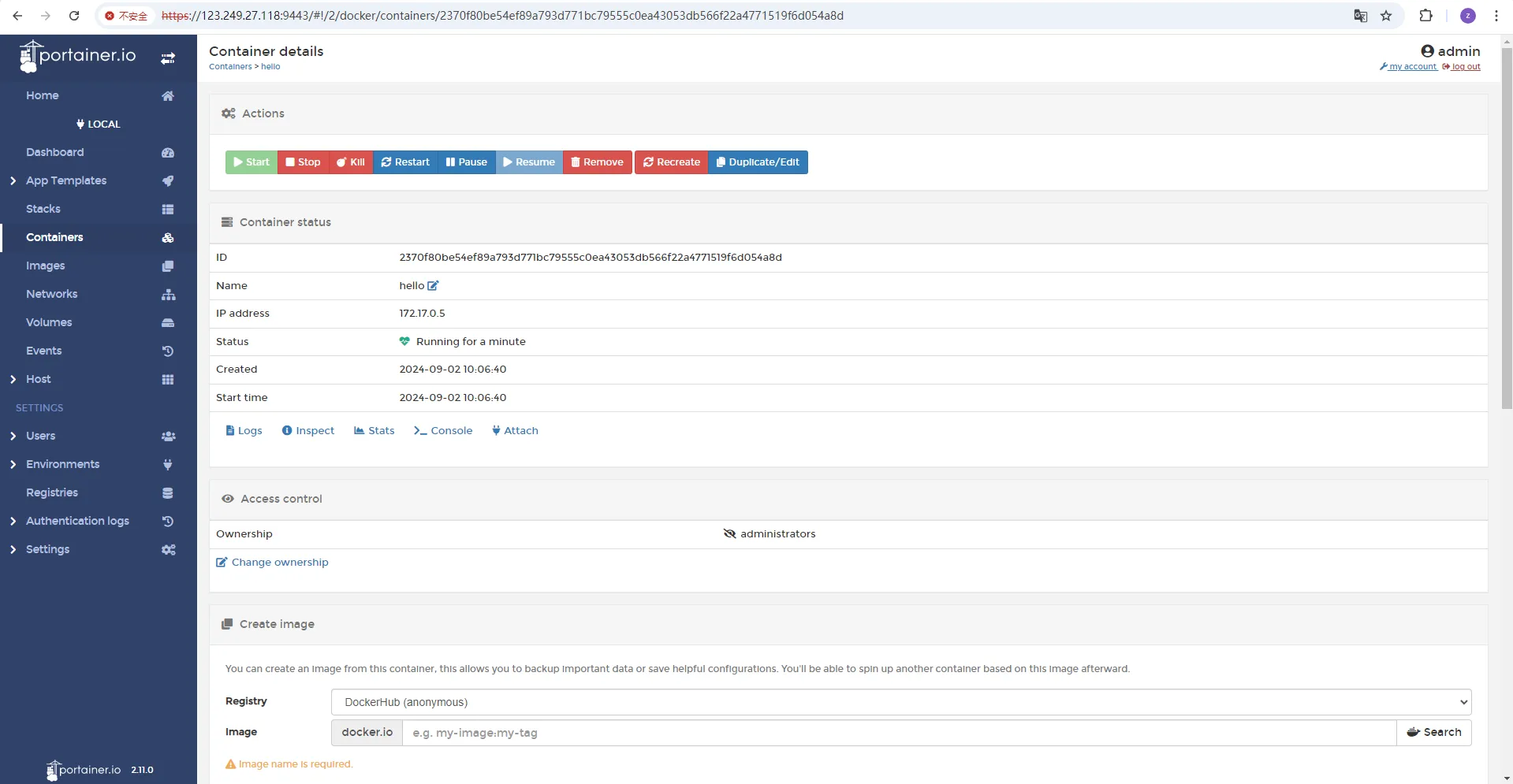Click the Users group icon
The width and height of the screenshot is (1513, 784).
tap(168, 437)
